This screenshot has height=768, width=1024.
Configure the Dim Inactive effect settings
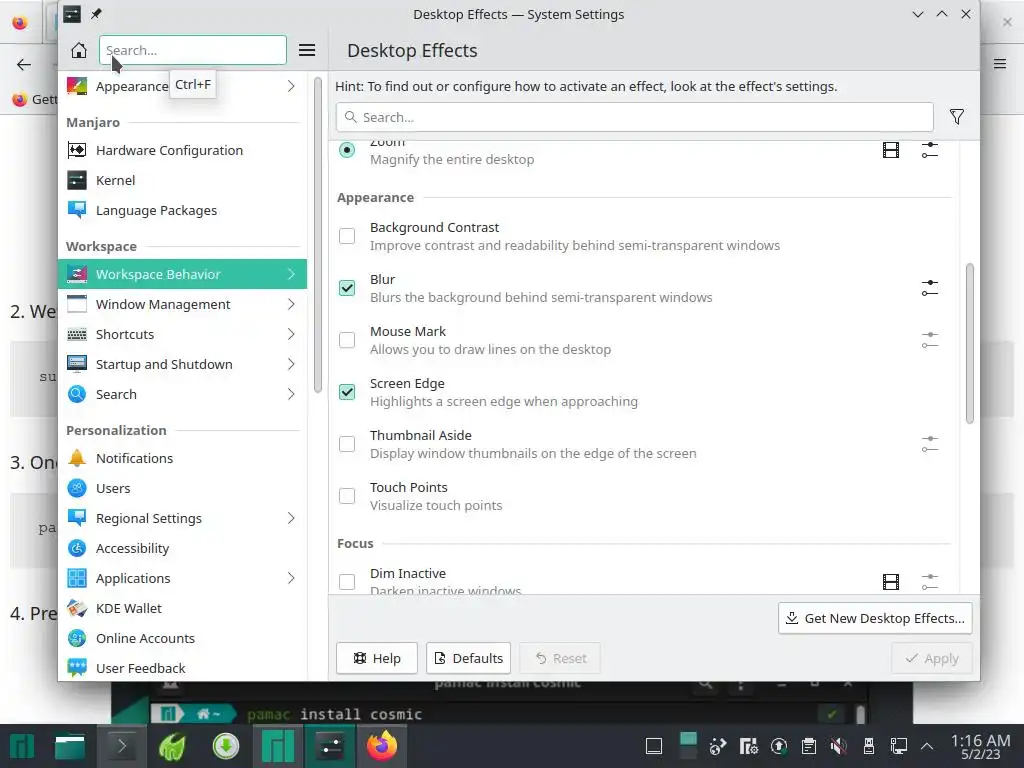click(x=930, y=581)
